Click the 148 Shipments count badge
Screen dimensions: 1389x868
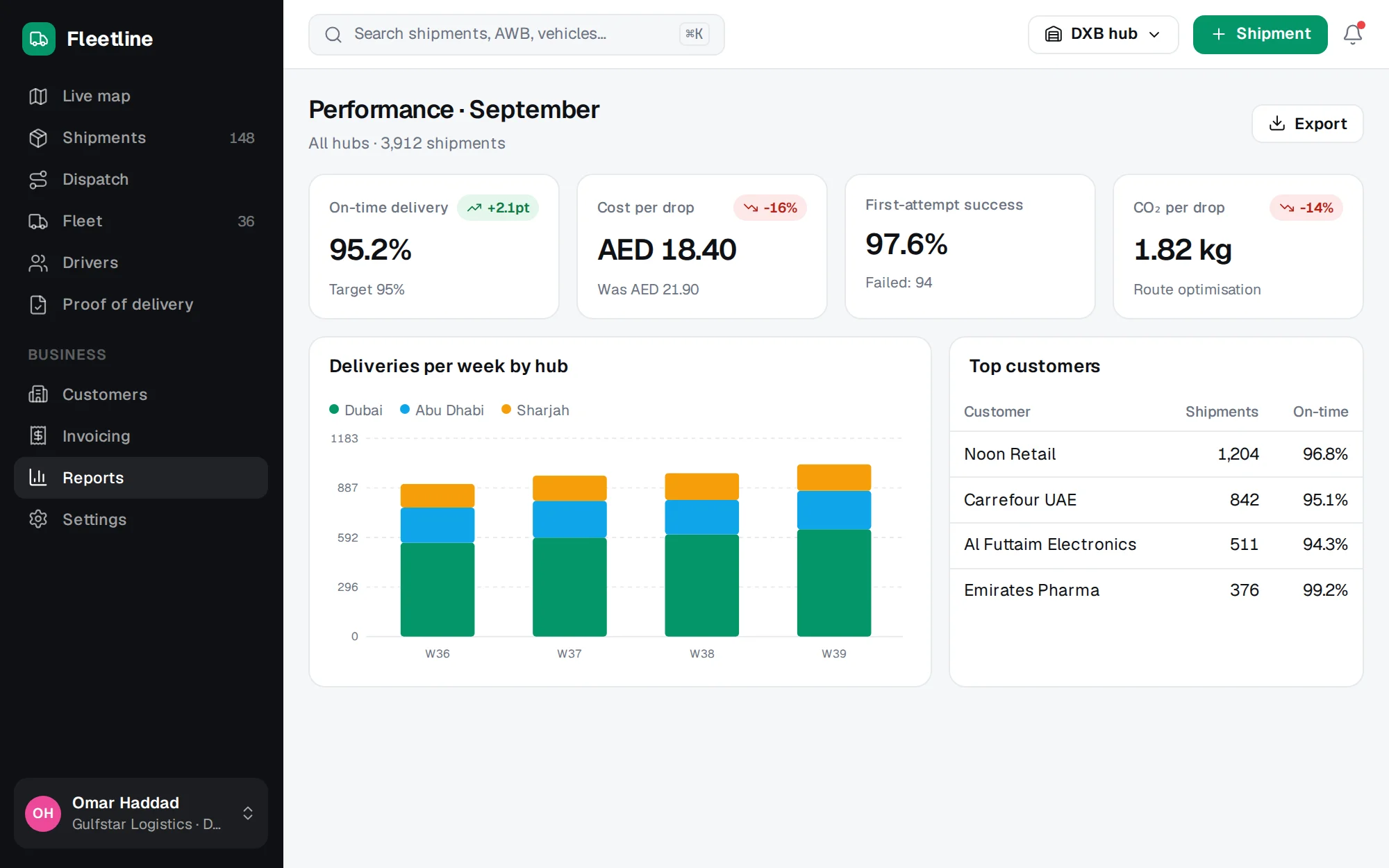242,137
